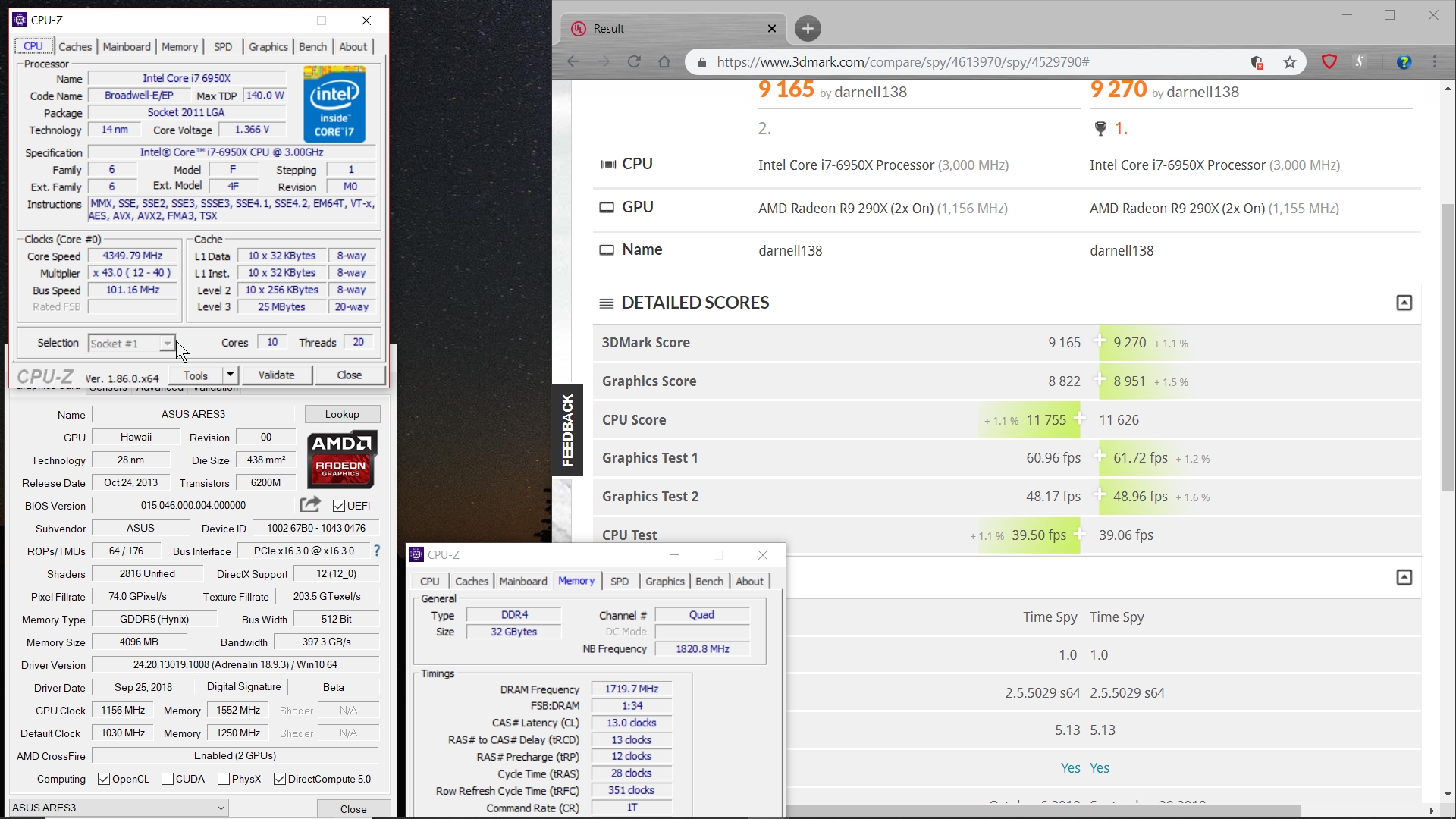Click the Close button in CPU-Z
The height and width of the screenshot is (819, 1456).
tap(350, 375)
